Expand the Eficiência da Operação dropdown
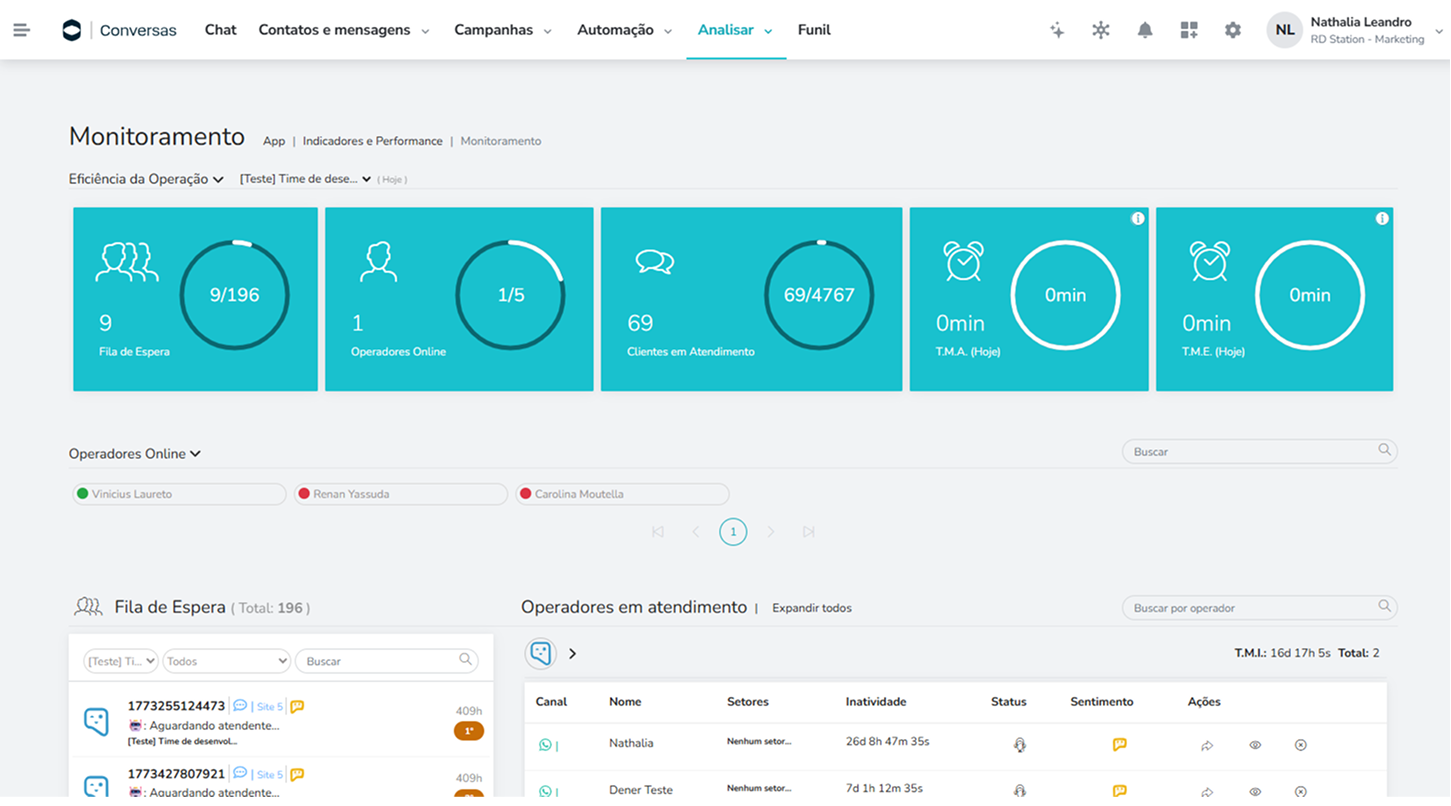 click(x=146, y=179)
